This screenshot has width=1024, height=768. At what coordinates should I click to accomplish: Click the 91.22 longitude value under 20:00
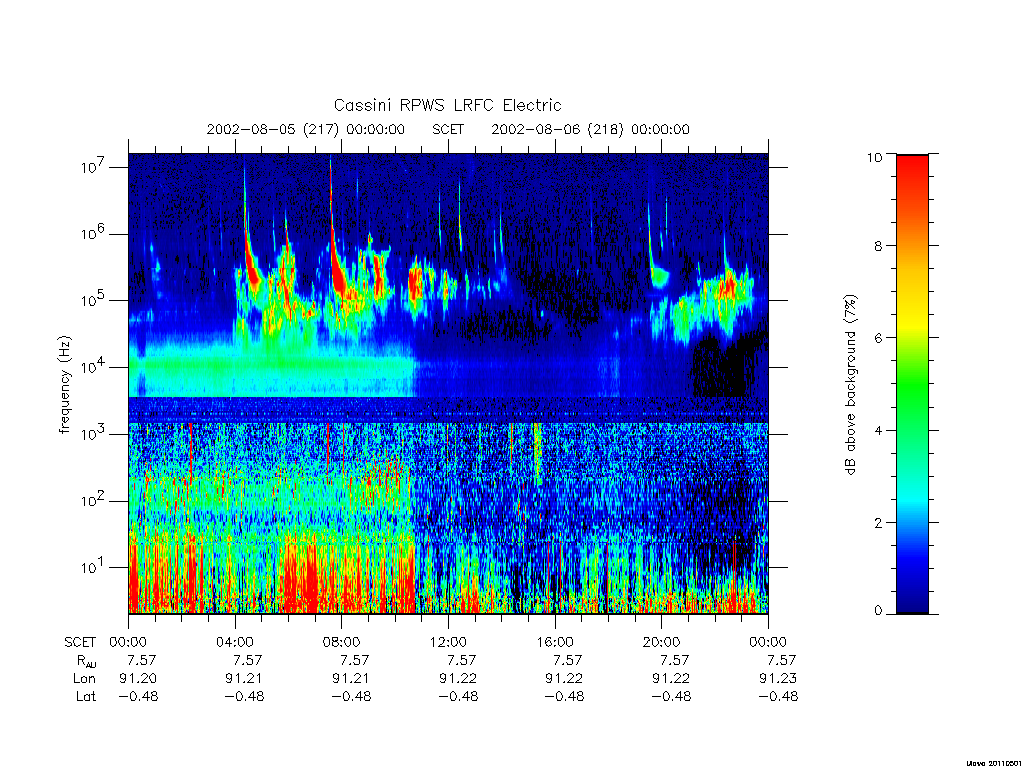click(671, 679)
